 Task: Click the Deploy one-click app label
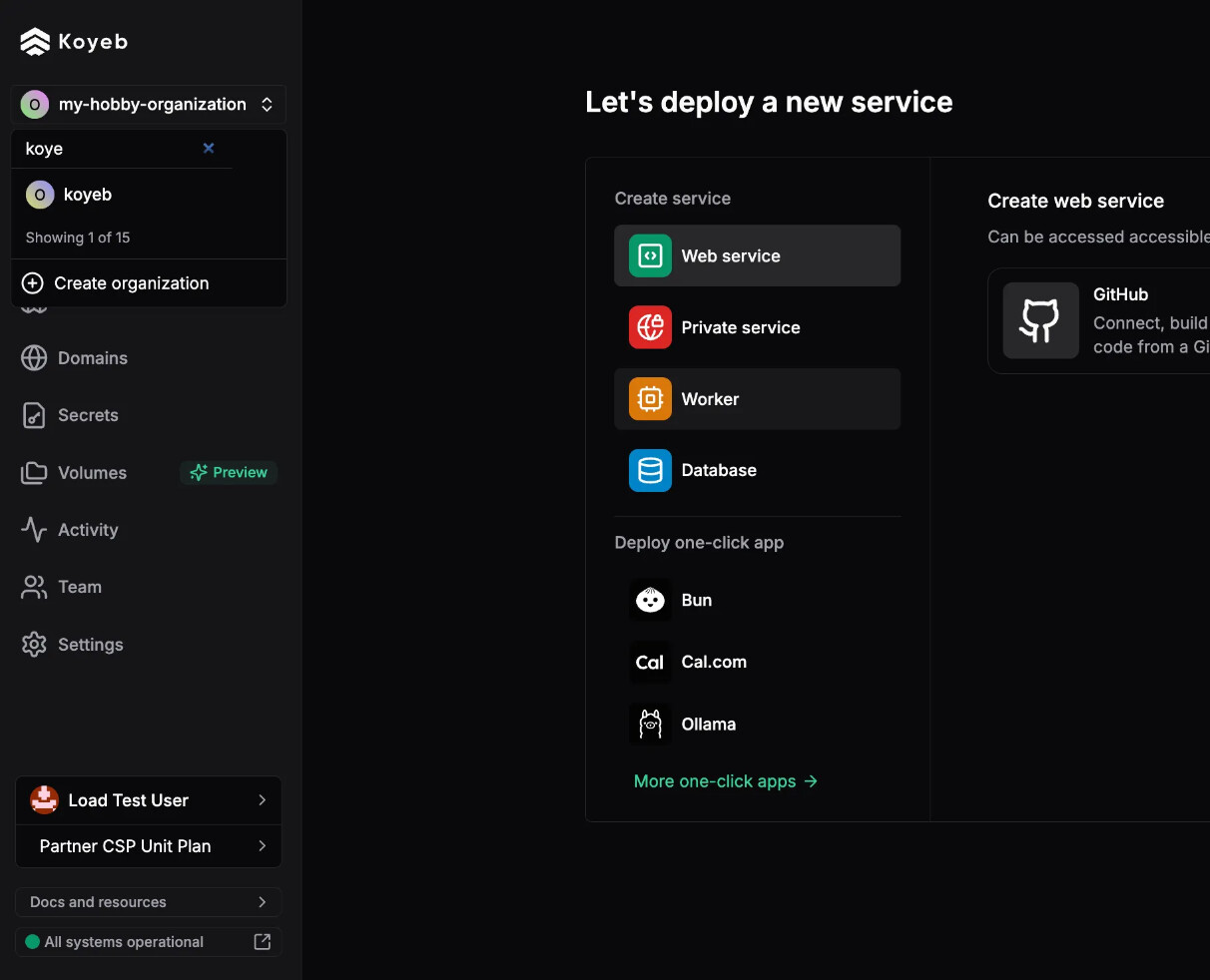click(x=699, y=543)
